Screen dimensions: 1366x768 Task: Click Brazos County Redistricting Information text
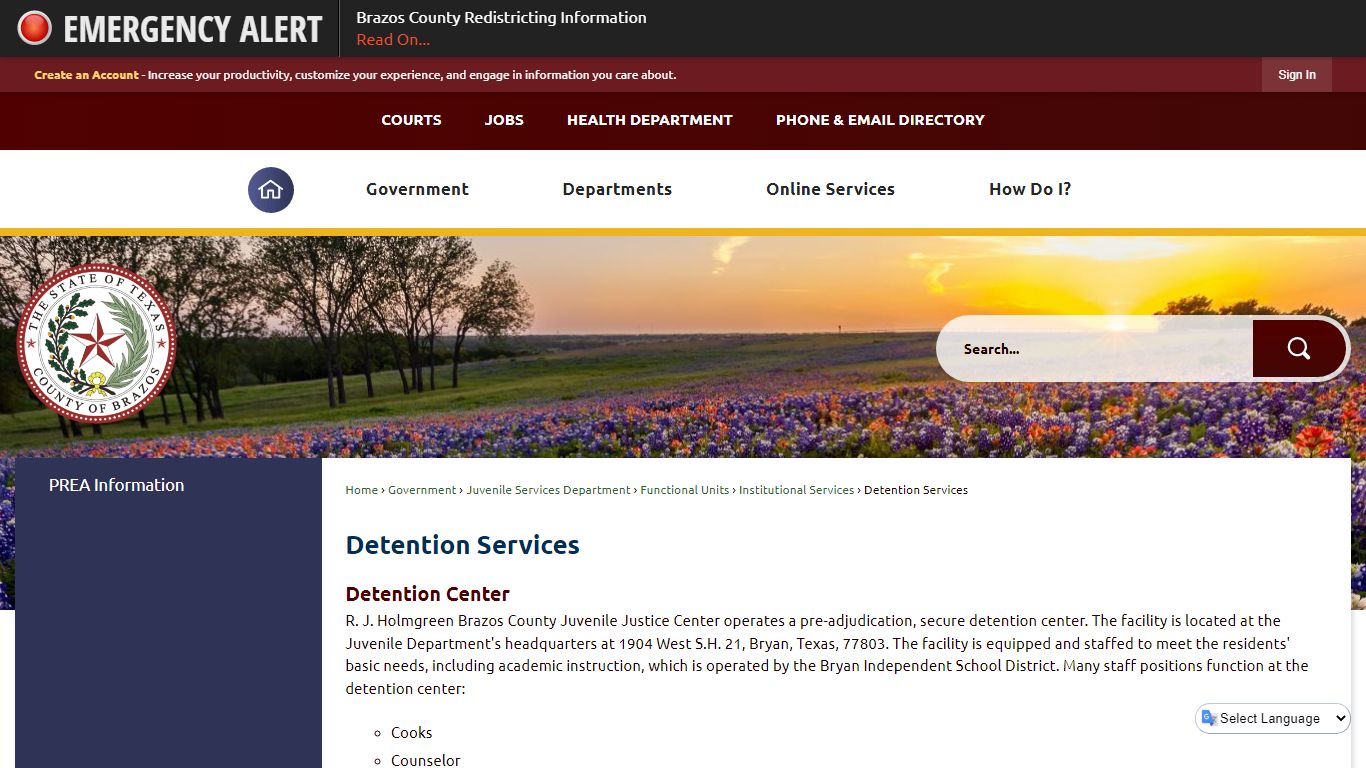[x=501, y=18]
